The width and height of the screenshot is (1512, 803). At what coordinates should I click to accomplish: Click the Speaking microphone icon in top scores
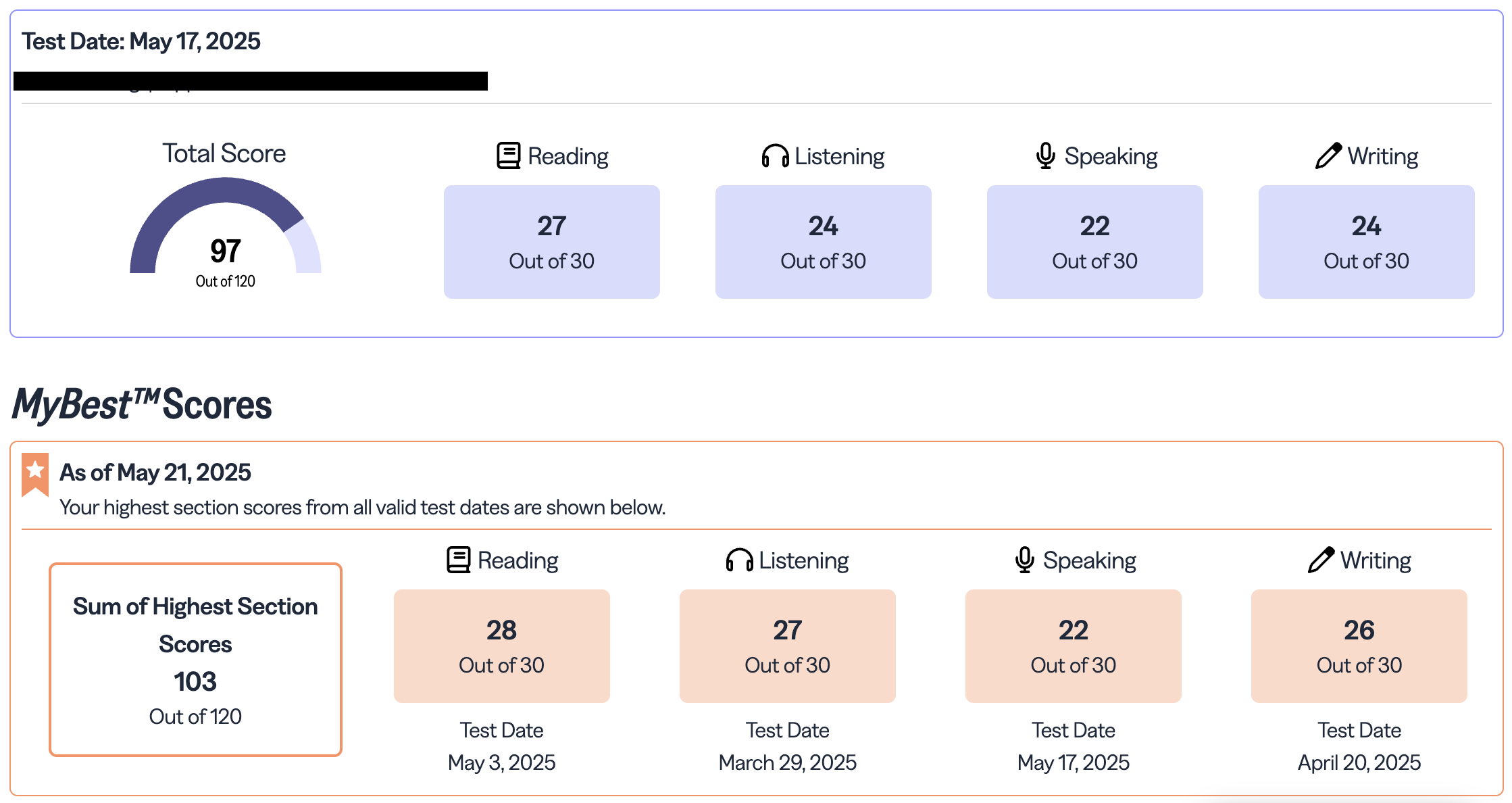pyautogui.click(x=1045, y=155)
